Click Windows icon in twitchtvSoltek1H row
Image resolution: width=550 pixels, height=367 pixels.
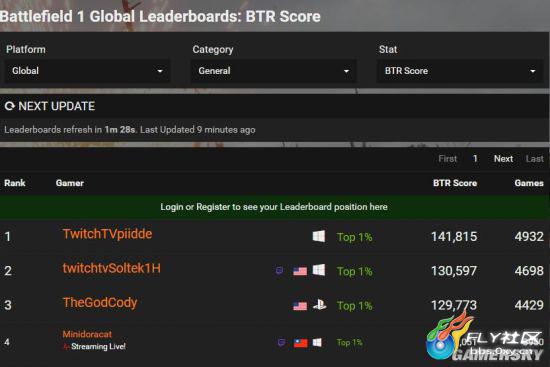[319, 270]
